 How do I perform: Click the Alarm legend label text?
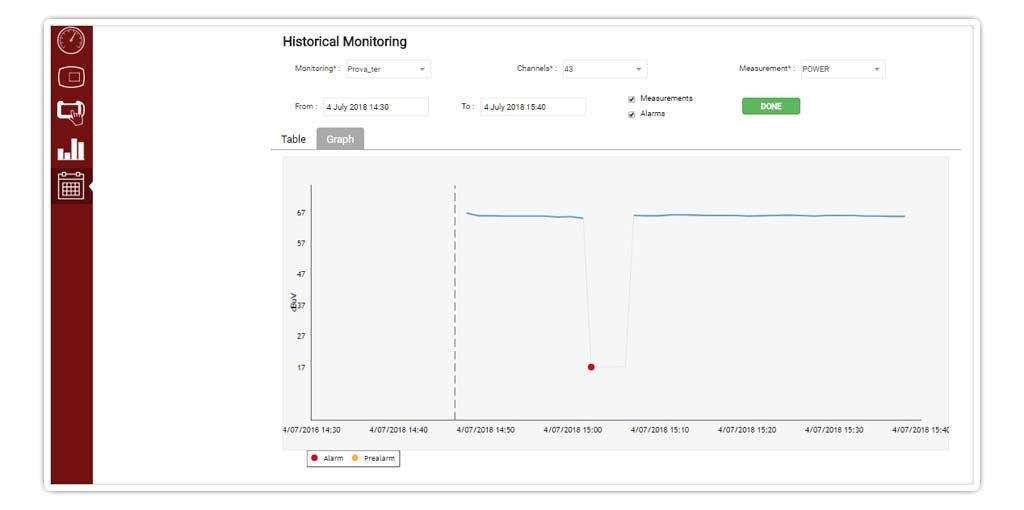[x=333, y=458]
